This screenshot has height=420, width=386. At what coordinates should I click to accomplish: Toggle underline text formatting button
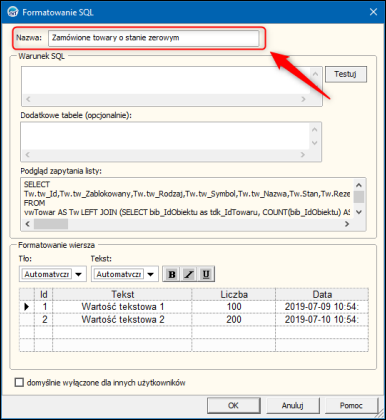click(206, 274)
